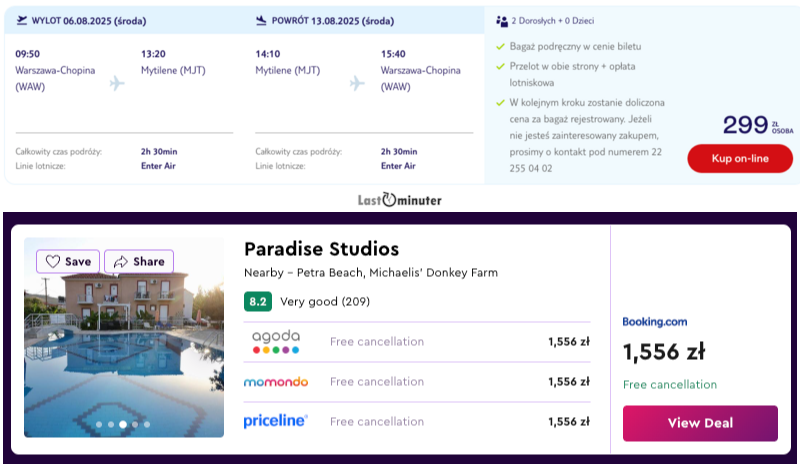Save Paradise Studios to favorites

tap(68, 261)
